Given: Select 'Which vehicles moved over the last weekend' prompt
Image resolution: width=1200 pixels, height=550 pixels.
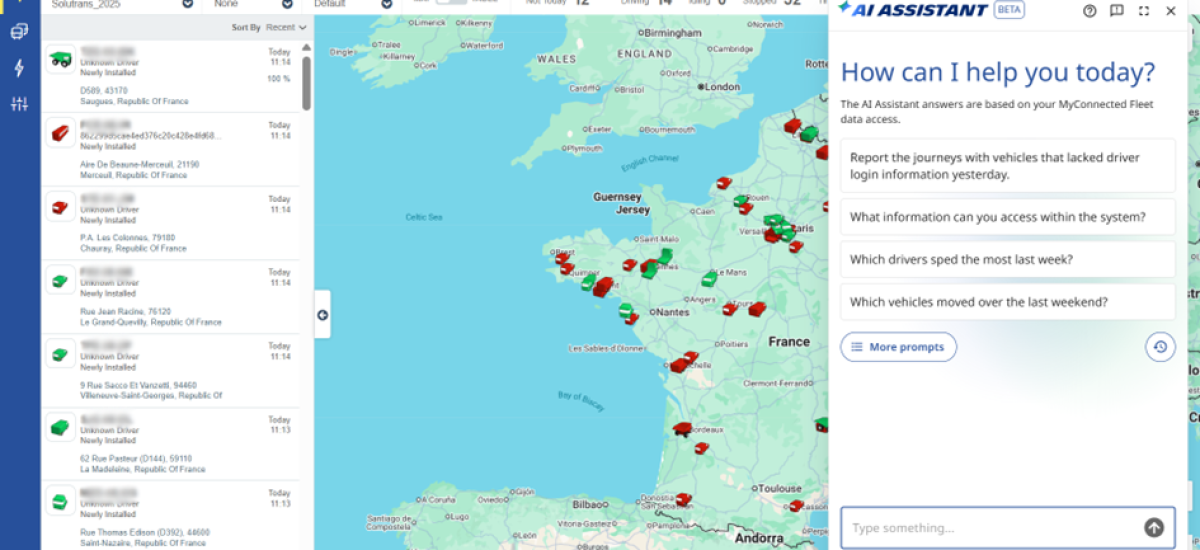Looking at the screenshot, I should point(1008,301).
